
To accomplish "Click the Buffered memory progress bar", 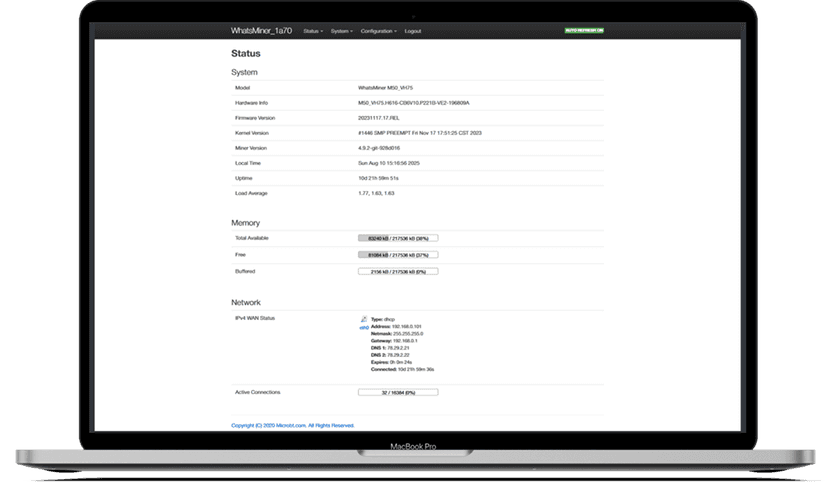I will click(398, 271).
